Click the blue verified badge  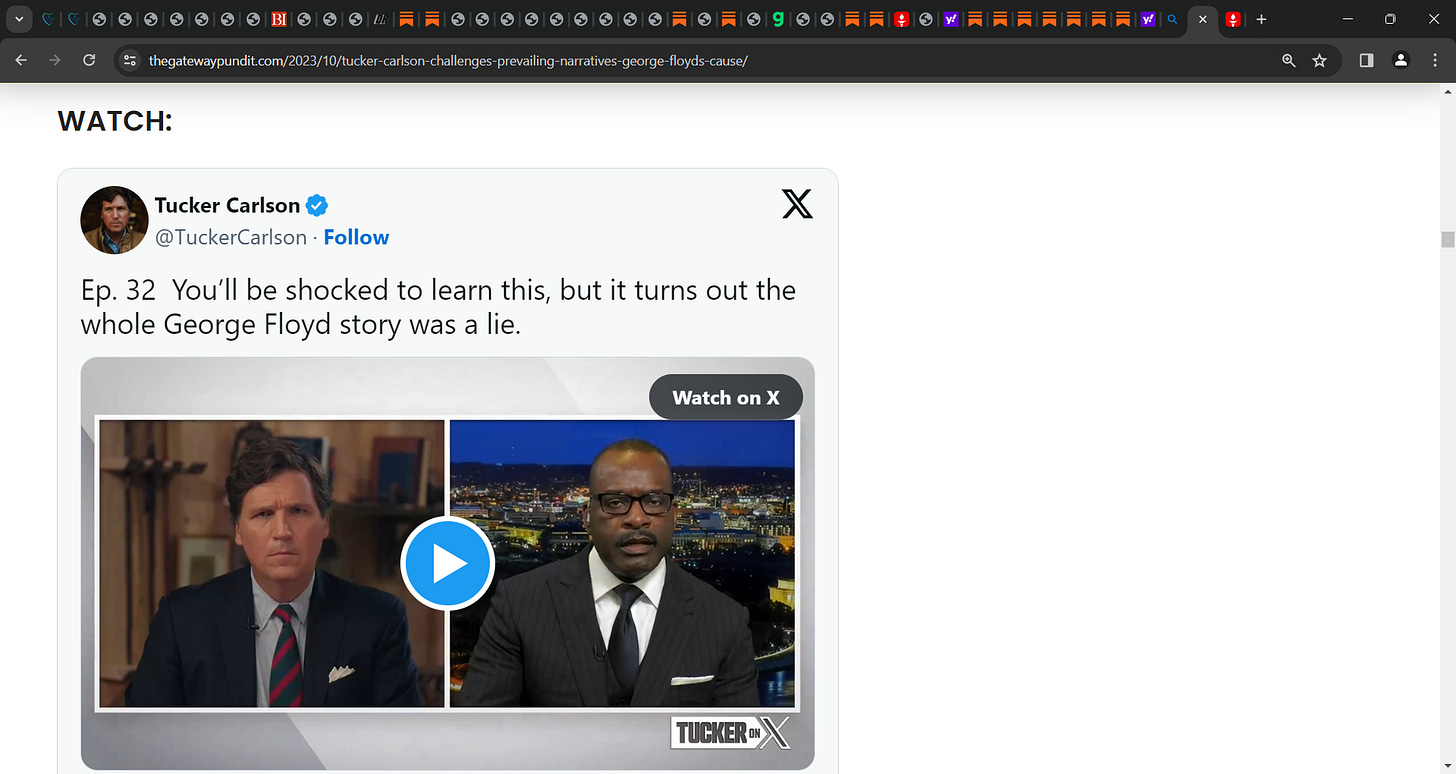[x=317, y=206]
